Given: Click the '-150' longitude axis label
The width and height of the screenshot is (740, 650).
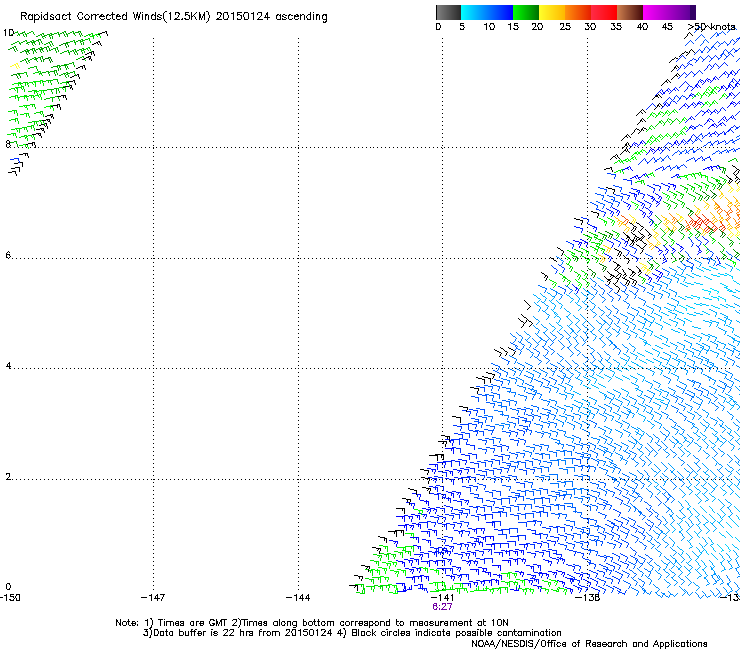Looking at the screenshot, I should click(10, 598).
